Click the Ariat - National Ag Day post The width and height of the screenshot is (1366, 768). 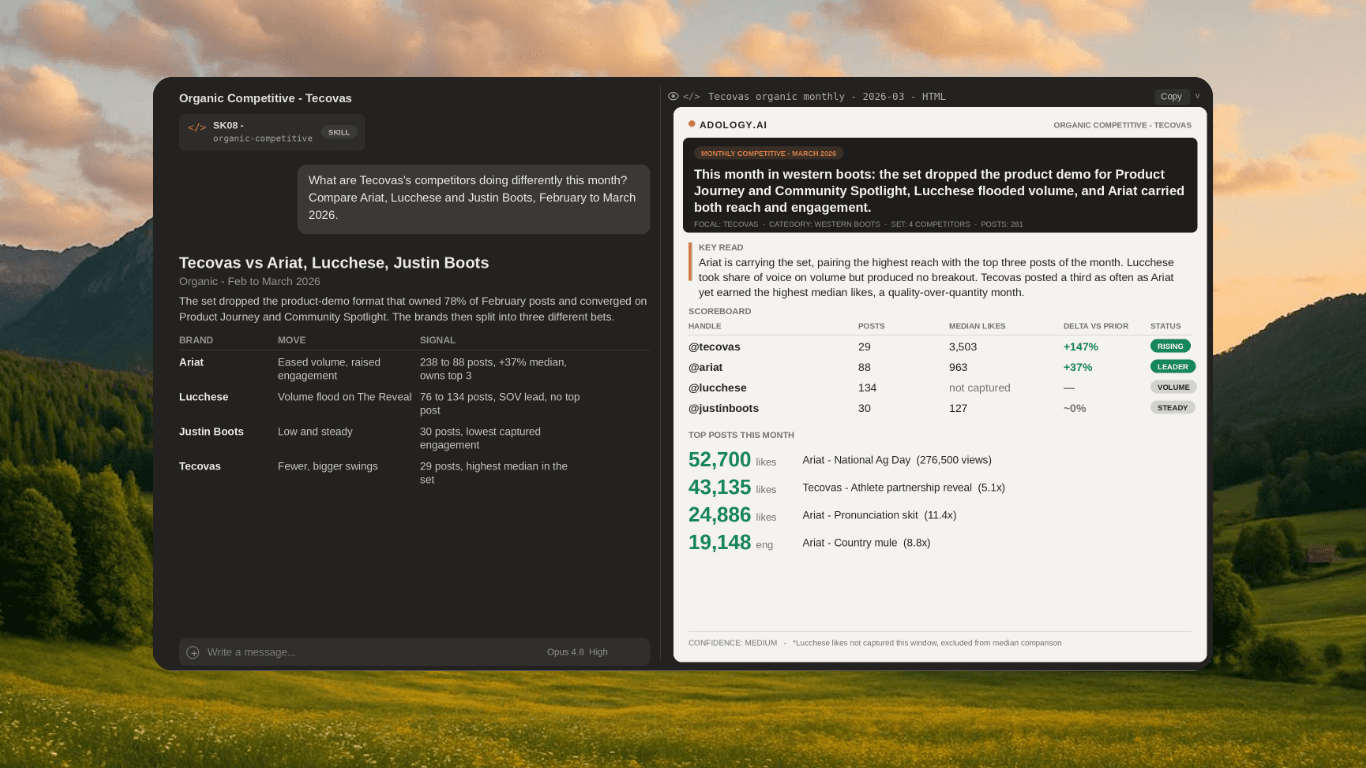pyautogui.click(x=897, y=460)
